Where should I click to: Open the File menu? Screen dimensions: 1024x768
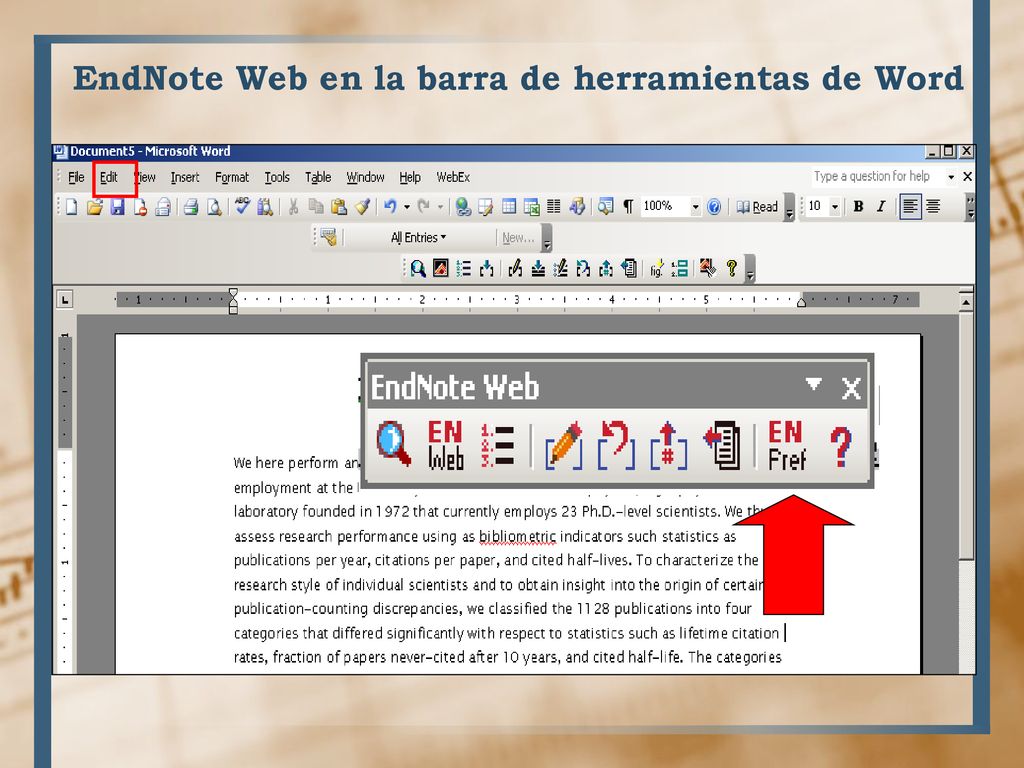(x=76, y=177)
